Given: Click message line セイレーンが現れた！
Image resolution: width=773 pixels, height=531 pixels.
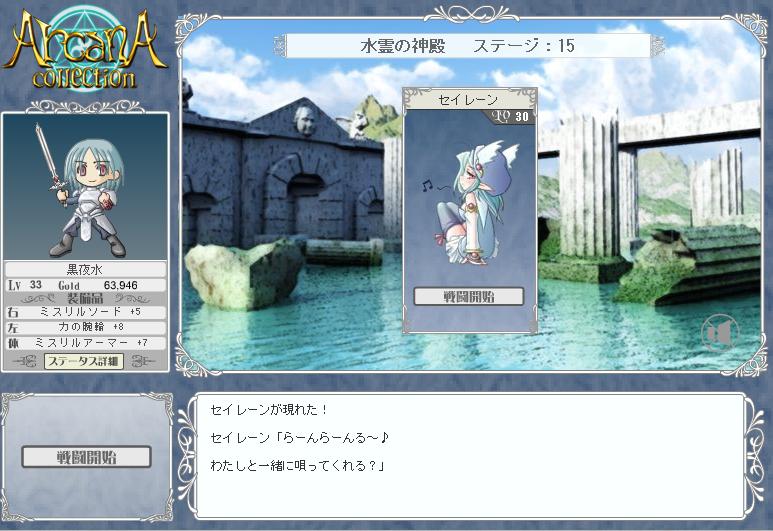Looking at the screenshot, I should (x=269, y=410).
